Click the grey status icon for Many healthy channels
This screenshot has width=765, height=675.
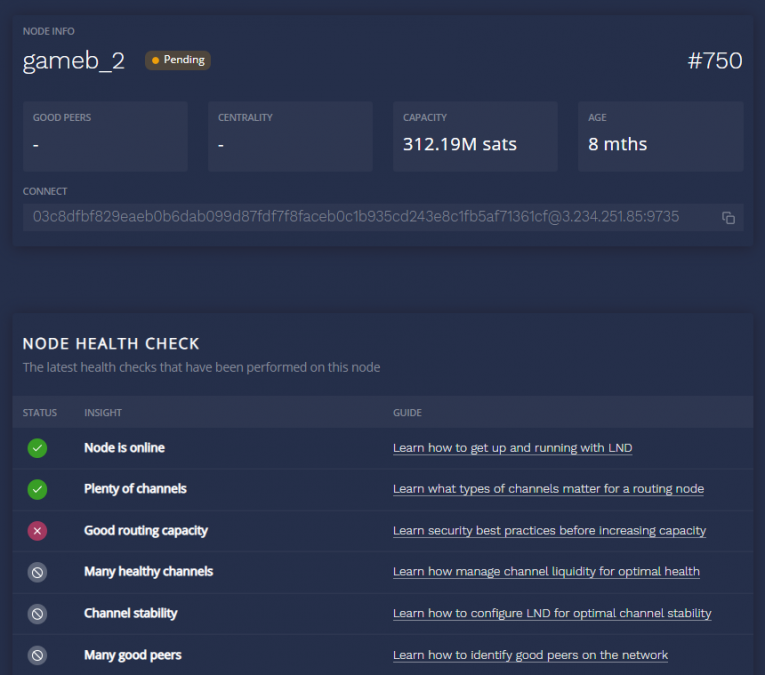coord(37,572)
